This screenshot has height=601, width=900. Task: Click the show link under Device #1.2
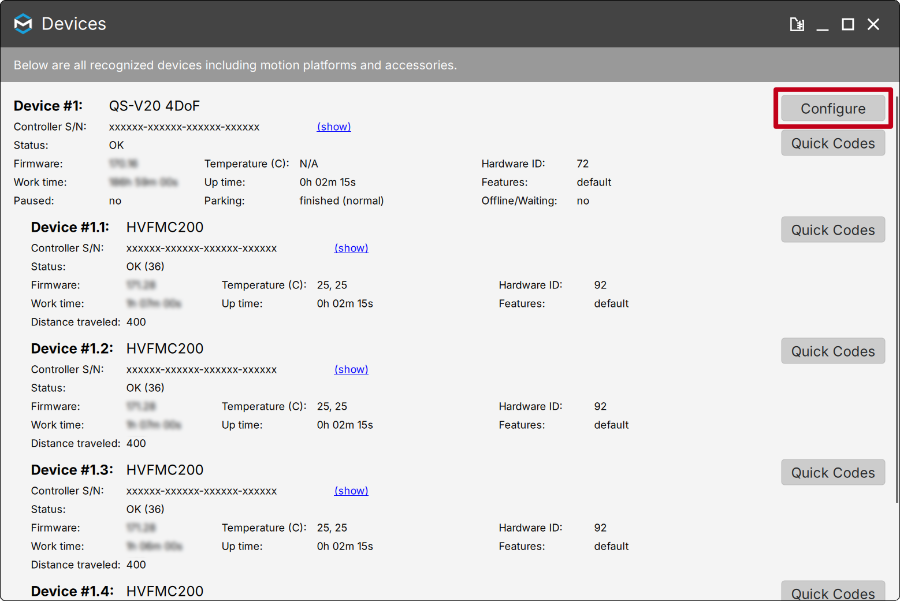click(x=351, y=369)
